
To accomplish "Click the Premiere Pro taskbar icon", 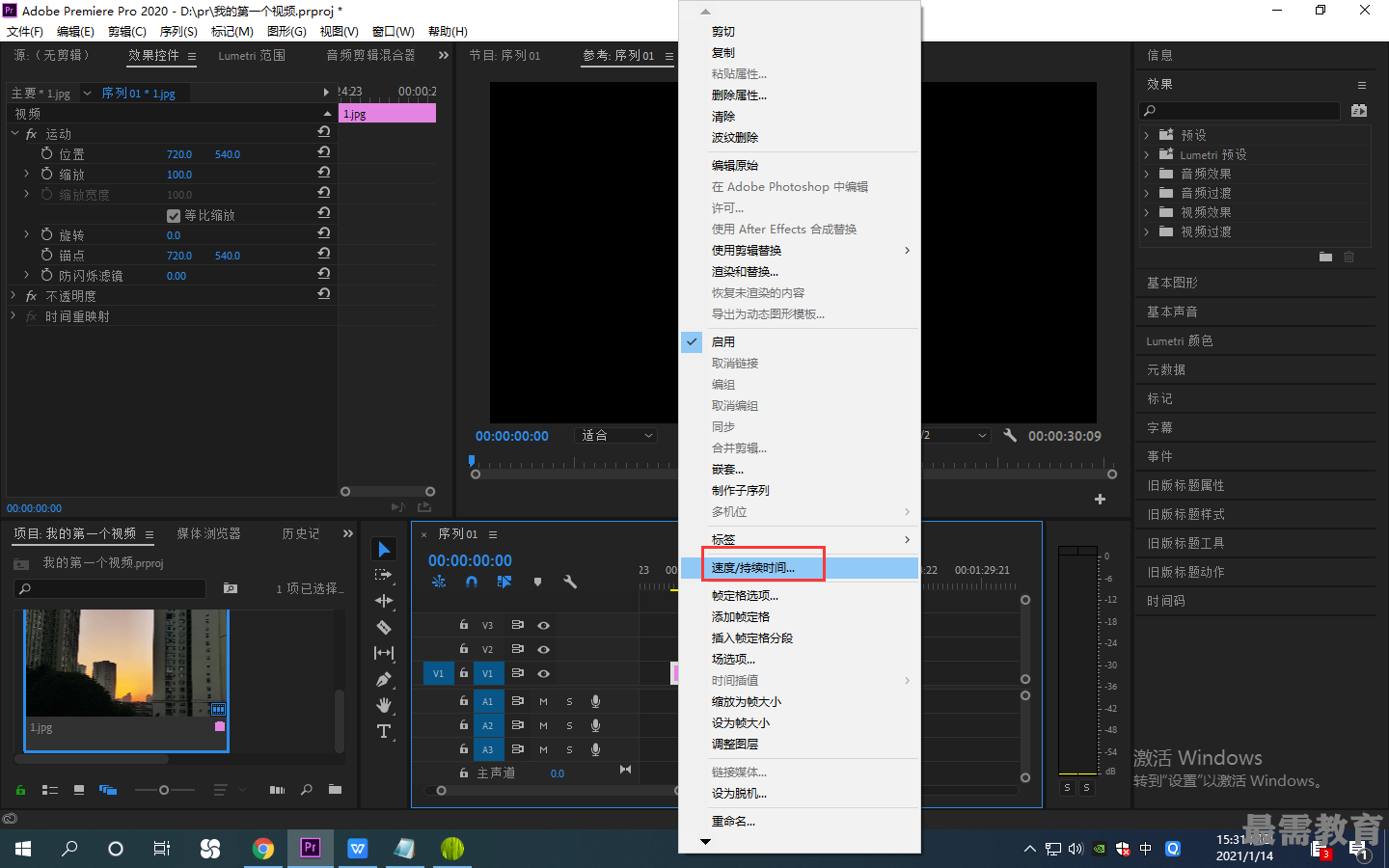I will click(310, 849).
